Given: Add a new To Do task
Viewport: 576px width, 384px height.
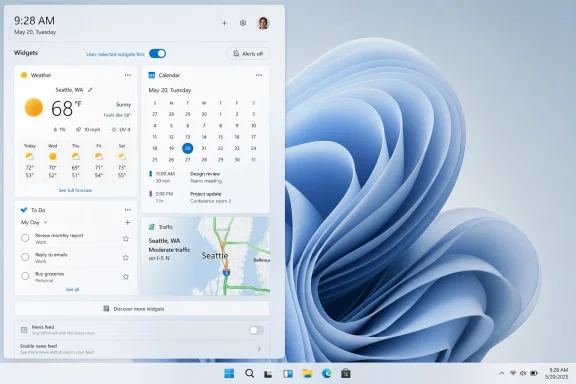Looking at the screenshot, I should pos(127,222).
